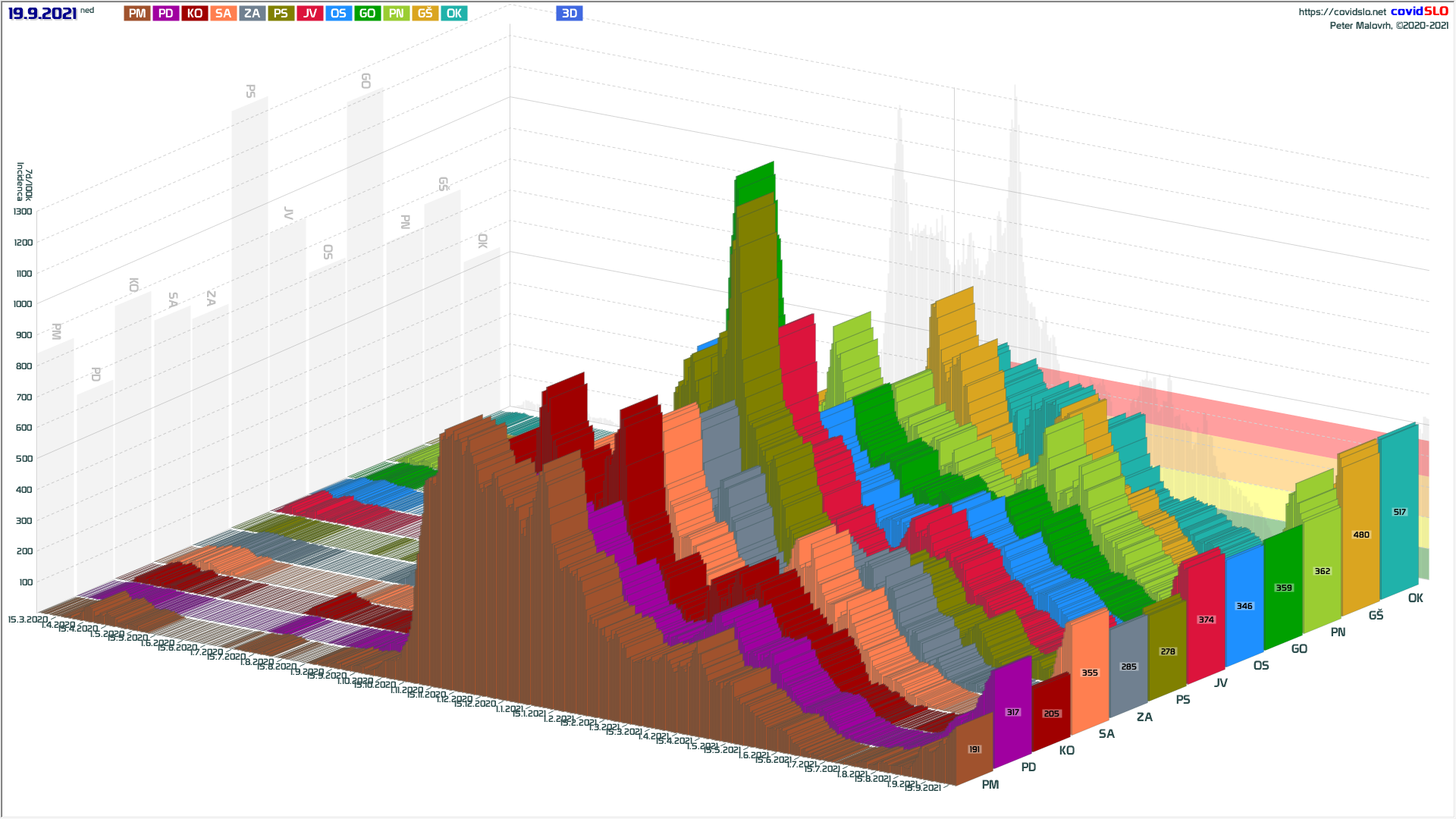This screenshot has width=1456, height=819.
Task: Click the 480 value label on GŠ bar
Action: [x=1361, y=535]
